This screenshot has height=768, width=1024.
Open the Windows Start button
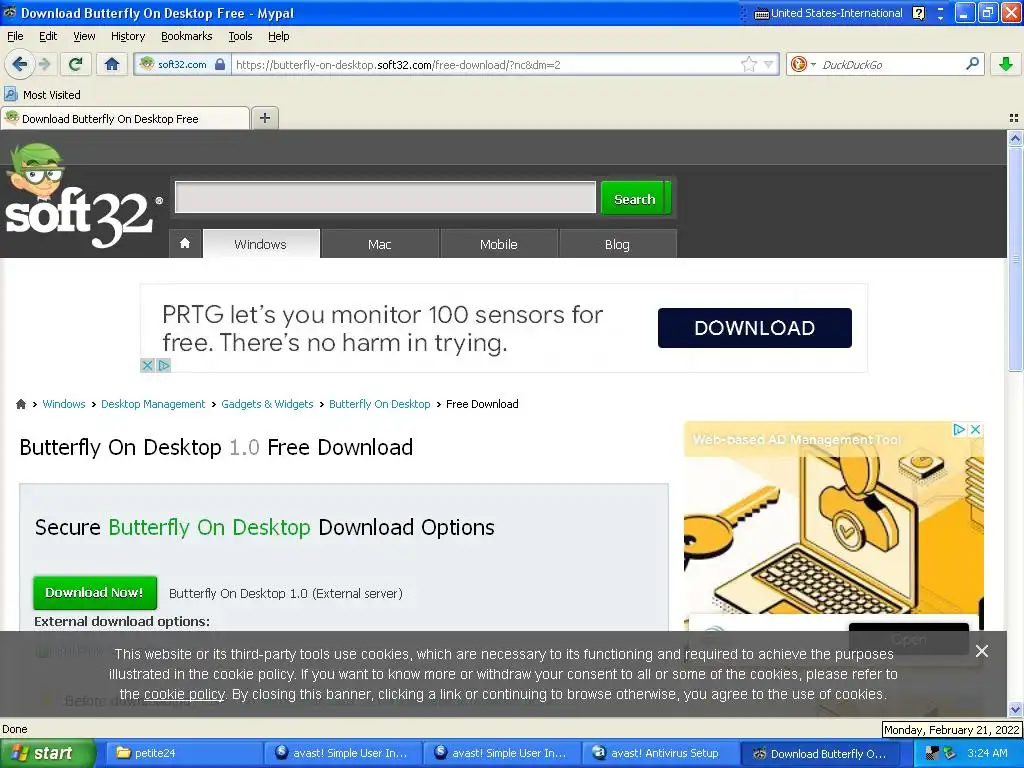[x=48, y=753]
